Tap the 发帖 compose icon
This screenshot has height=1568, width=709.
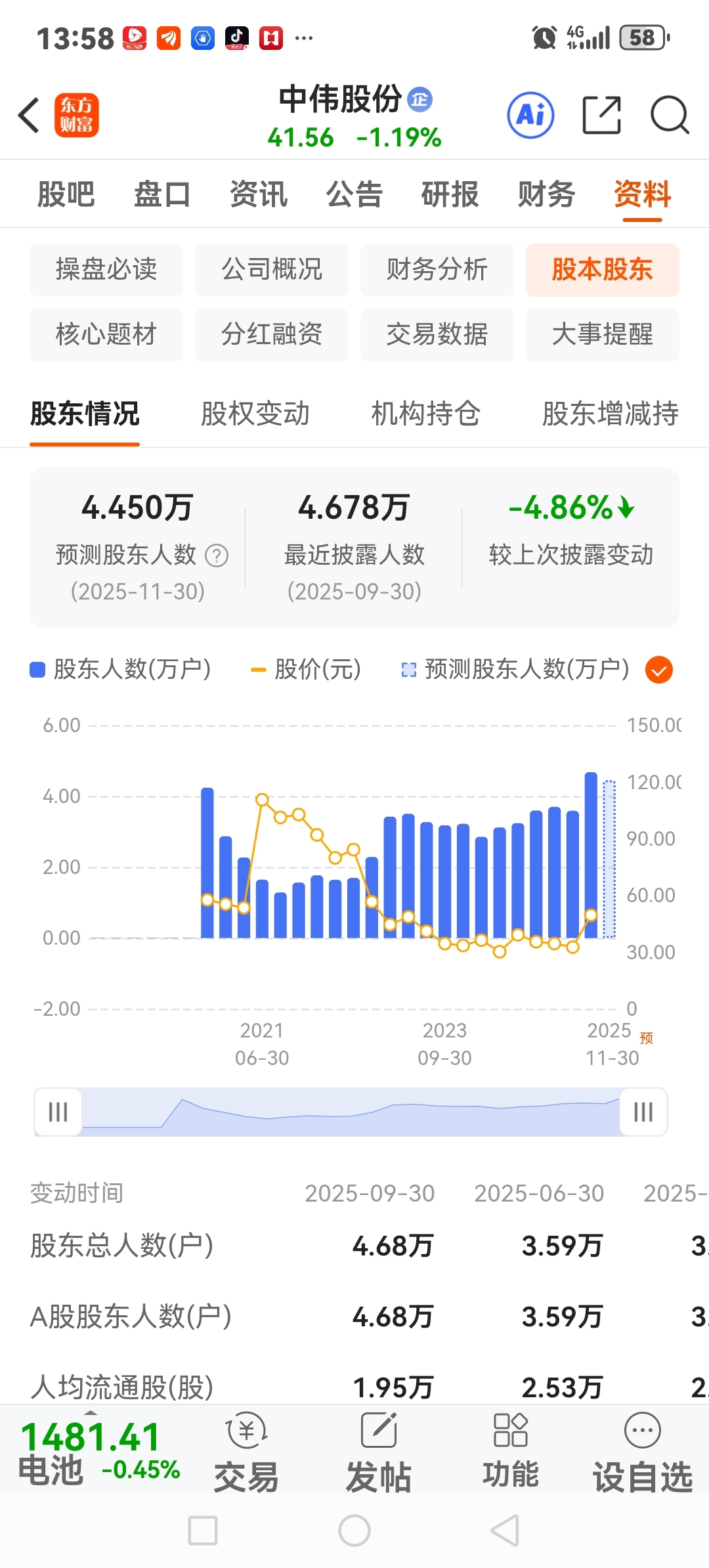(x=379, y=1431)
